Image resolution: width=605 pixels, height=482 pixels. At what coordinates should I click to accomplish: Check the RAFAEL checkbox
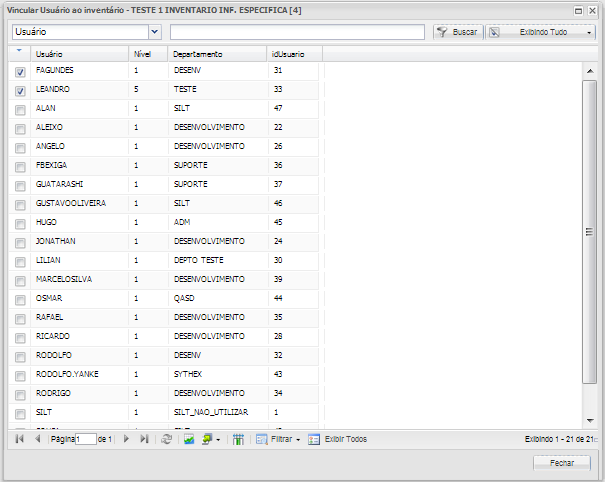[x=20, y=319]
